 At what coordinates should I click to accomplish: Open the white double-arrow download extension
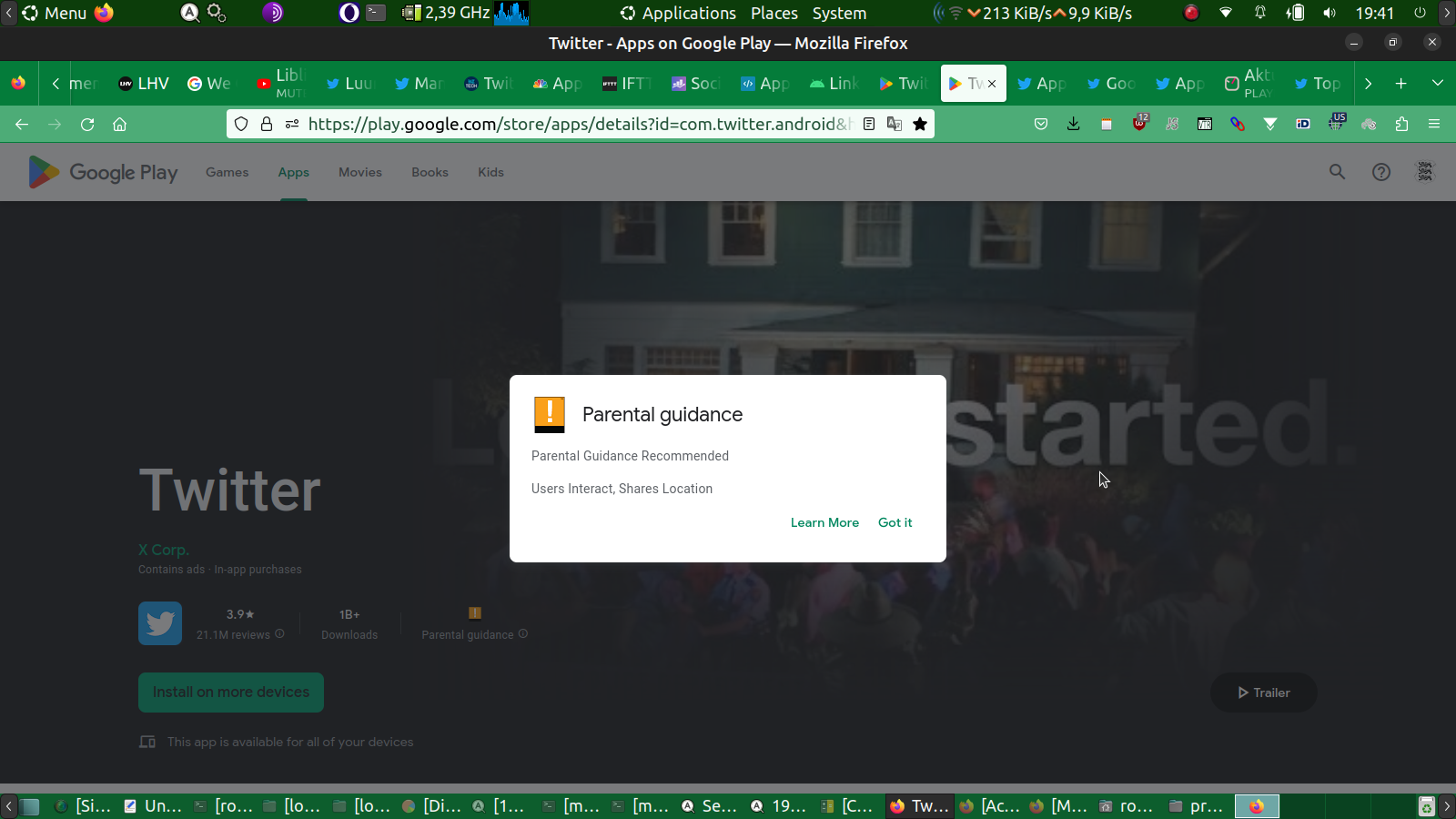[x=1270, y=124]
